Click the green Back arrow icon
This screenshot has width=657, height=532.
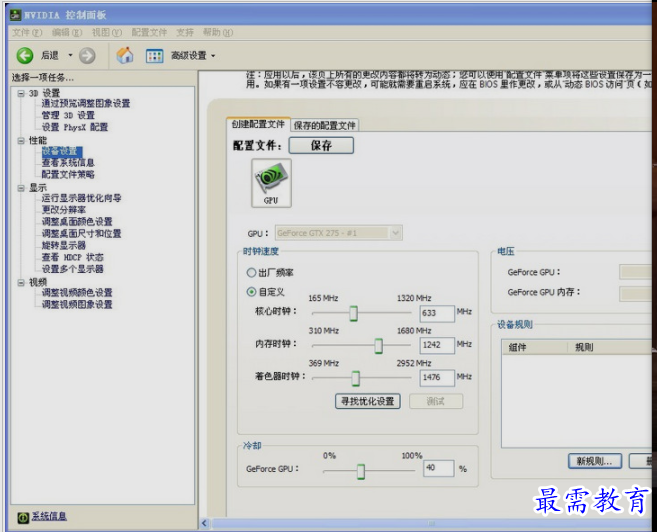tap(25, 55)
